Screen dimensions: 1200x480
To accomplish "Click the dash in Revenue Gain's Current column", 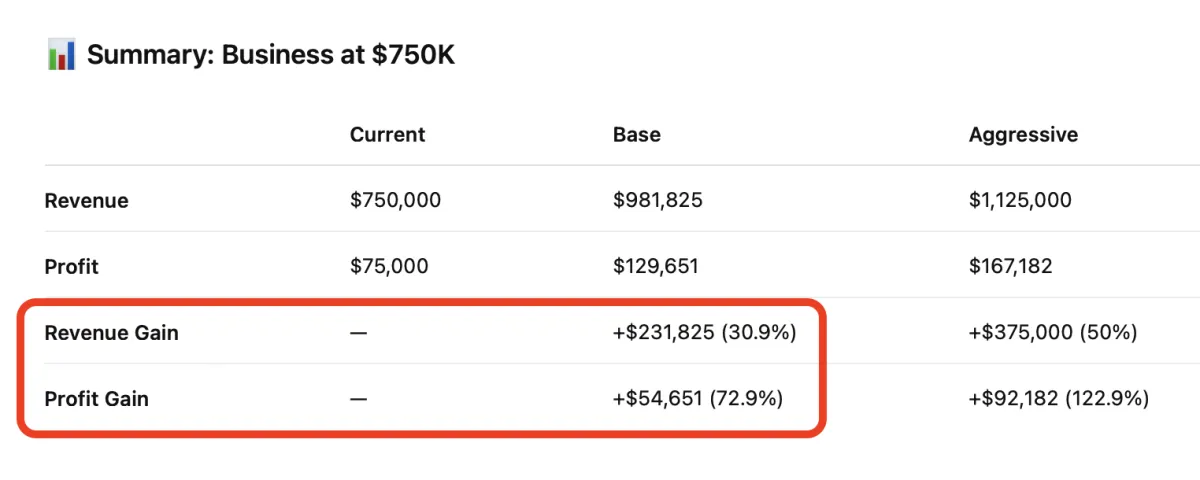I will (358, 333).
